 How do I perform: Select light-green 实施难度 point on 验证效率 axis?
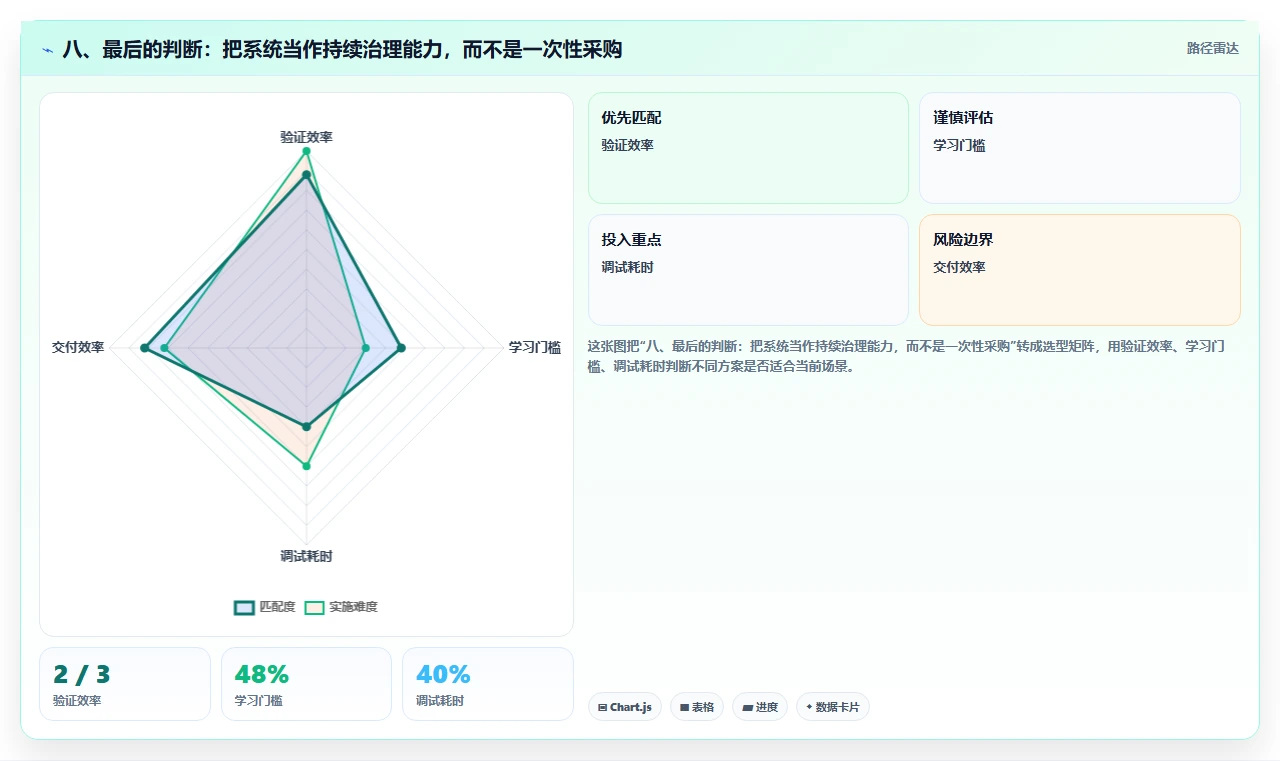[306, 151]
